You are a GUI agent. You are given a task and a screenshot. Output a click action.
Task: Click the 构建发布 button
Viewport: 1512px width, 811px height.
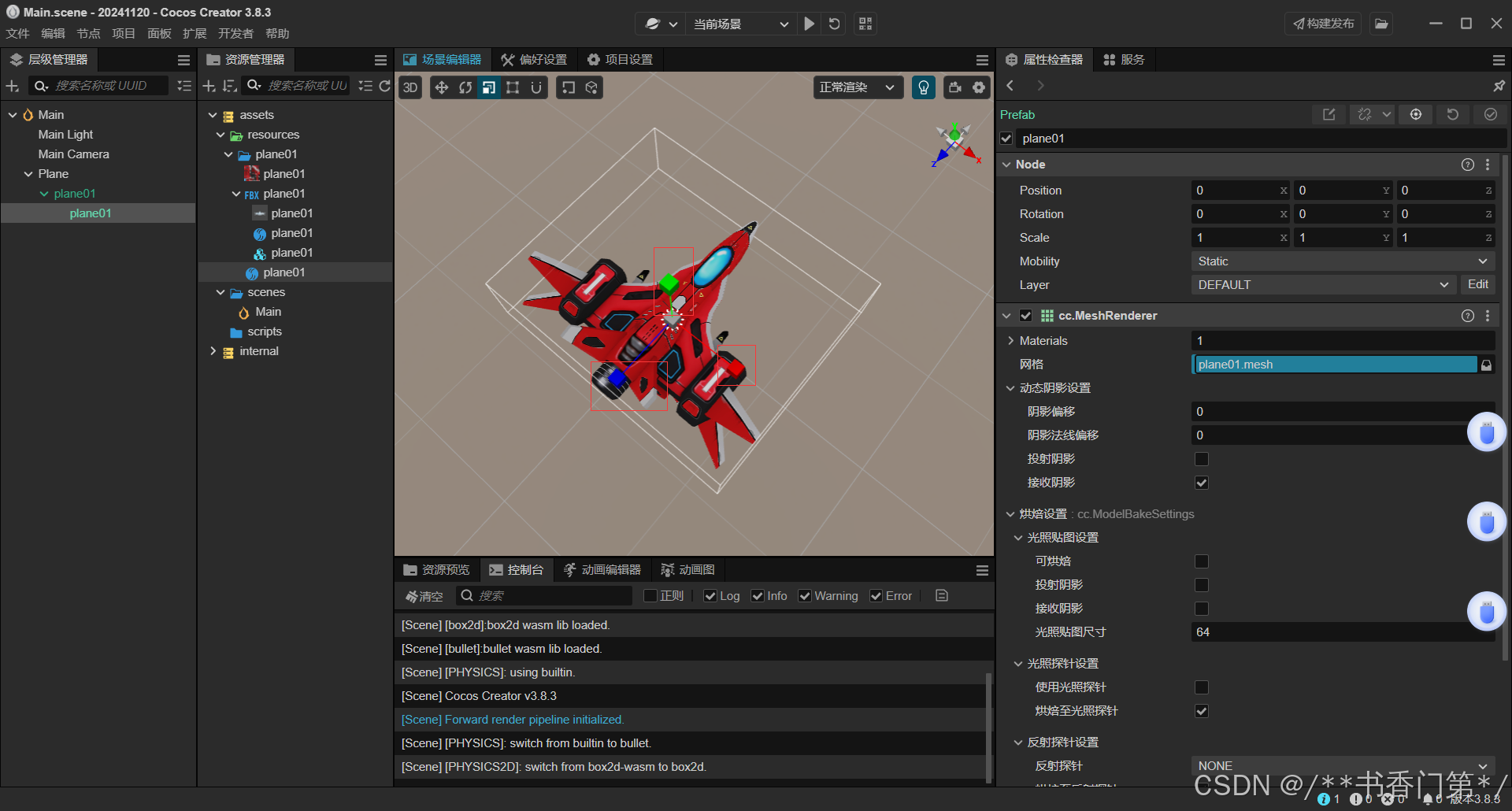coord(1324,24)
